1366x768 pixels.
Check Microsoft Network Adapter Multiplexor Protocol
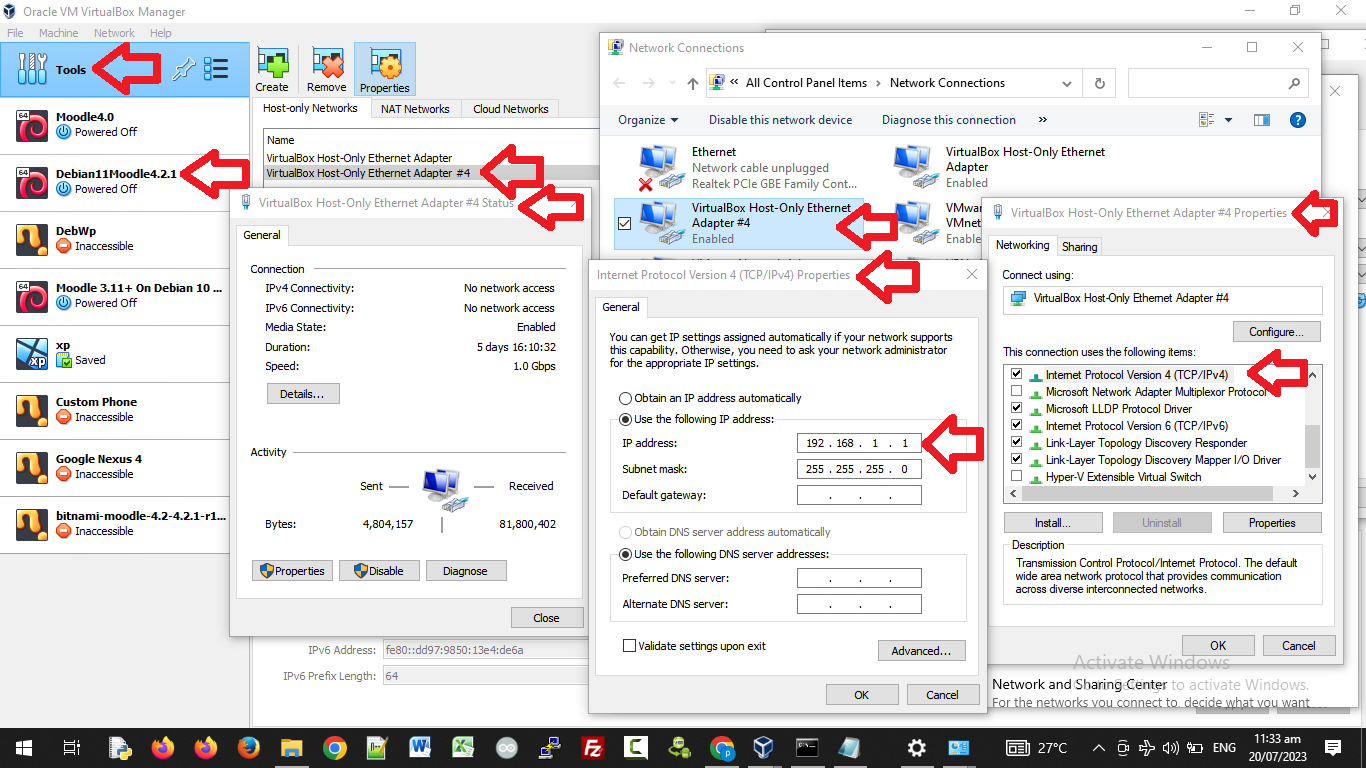click(1017, 391)
